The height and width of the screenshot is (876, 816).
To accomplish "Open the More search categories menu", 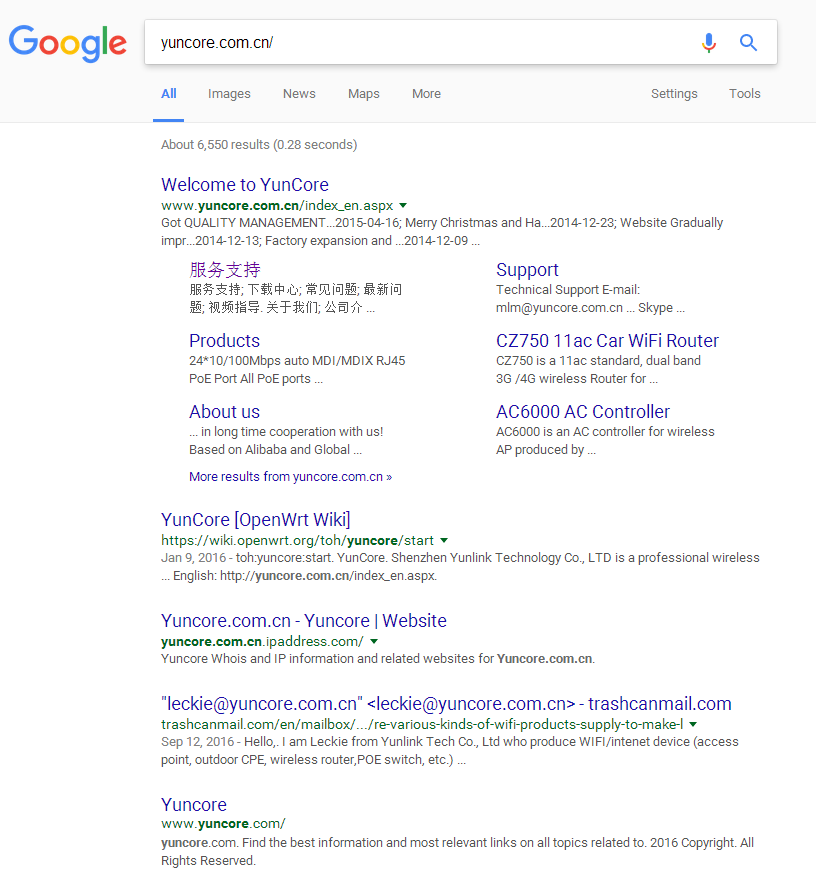I will click(x=426, y=94).
